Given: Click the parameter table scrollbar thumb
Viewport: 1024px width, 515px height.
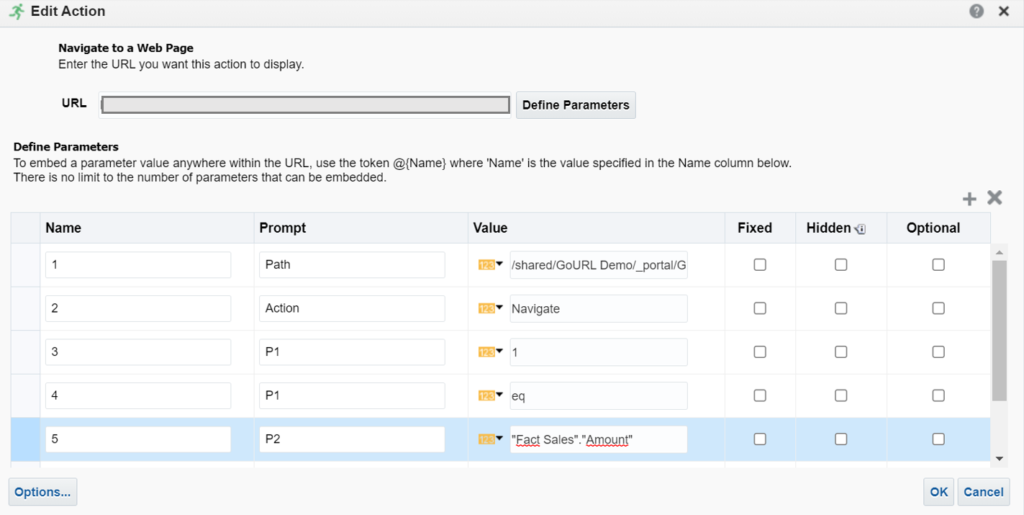Looking at the screenshot, I should click(x=999, y=330).
